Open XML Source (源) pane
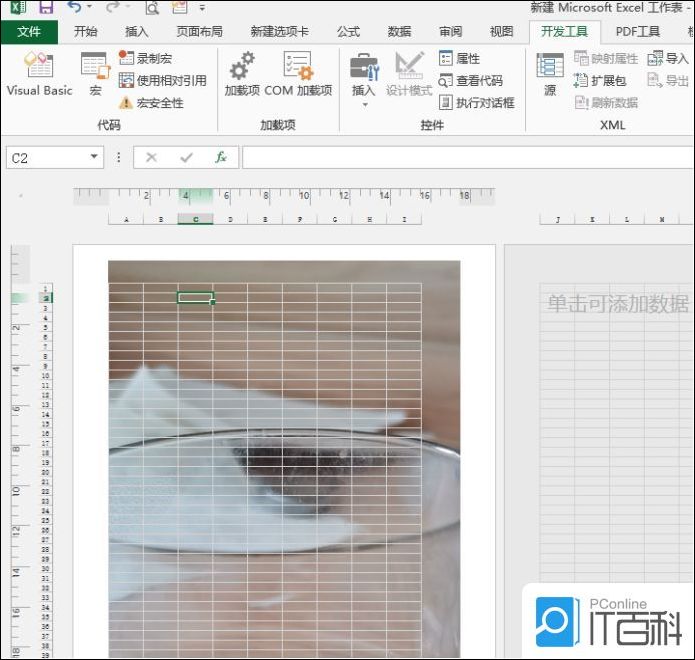Image resolution: width=695 pixels, height=660 pixels. (550, 73)
